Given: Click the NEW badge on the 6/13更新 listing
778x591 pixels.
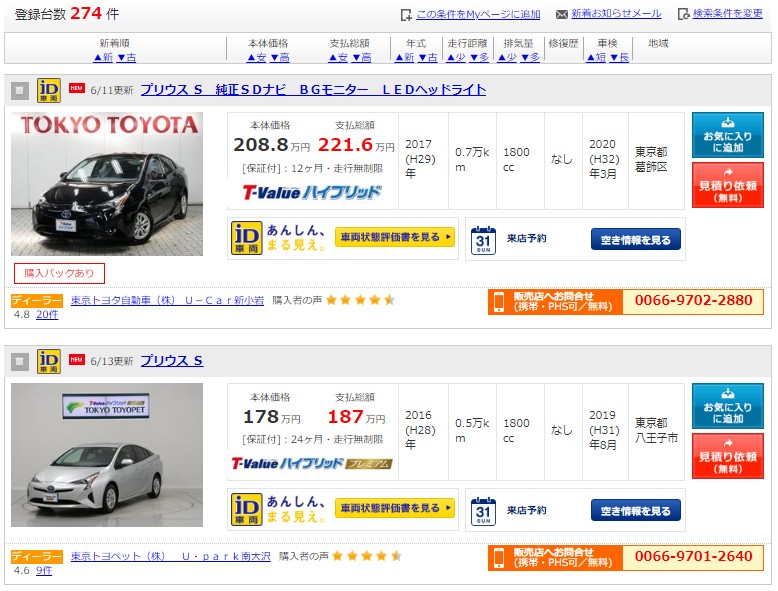Looking at the screenshot, I should coord(76,359).
